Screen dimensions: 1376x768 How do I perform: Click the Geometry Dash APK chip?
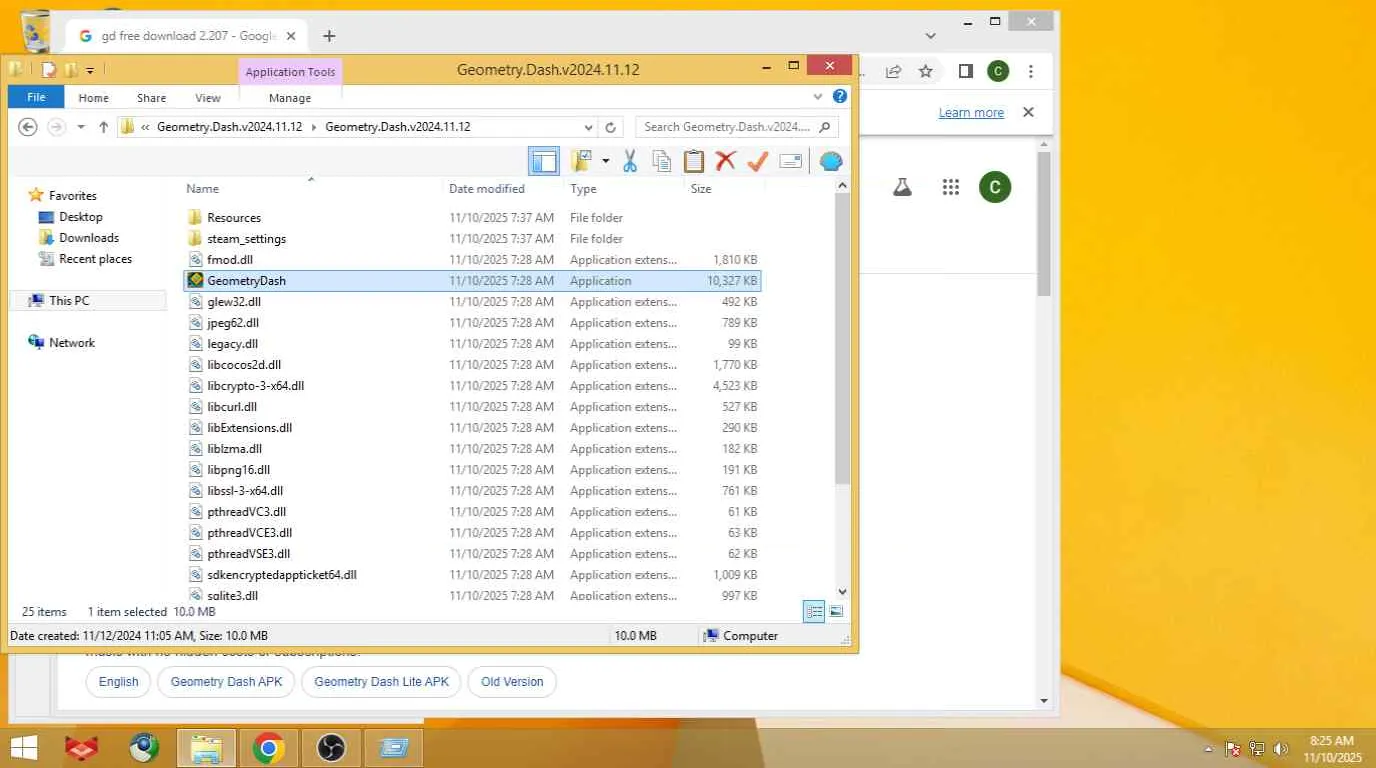[227, 682]
